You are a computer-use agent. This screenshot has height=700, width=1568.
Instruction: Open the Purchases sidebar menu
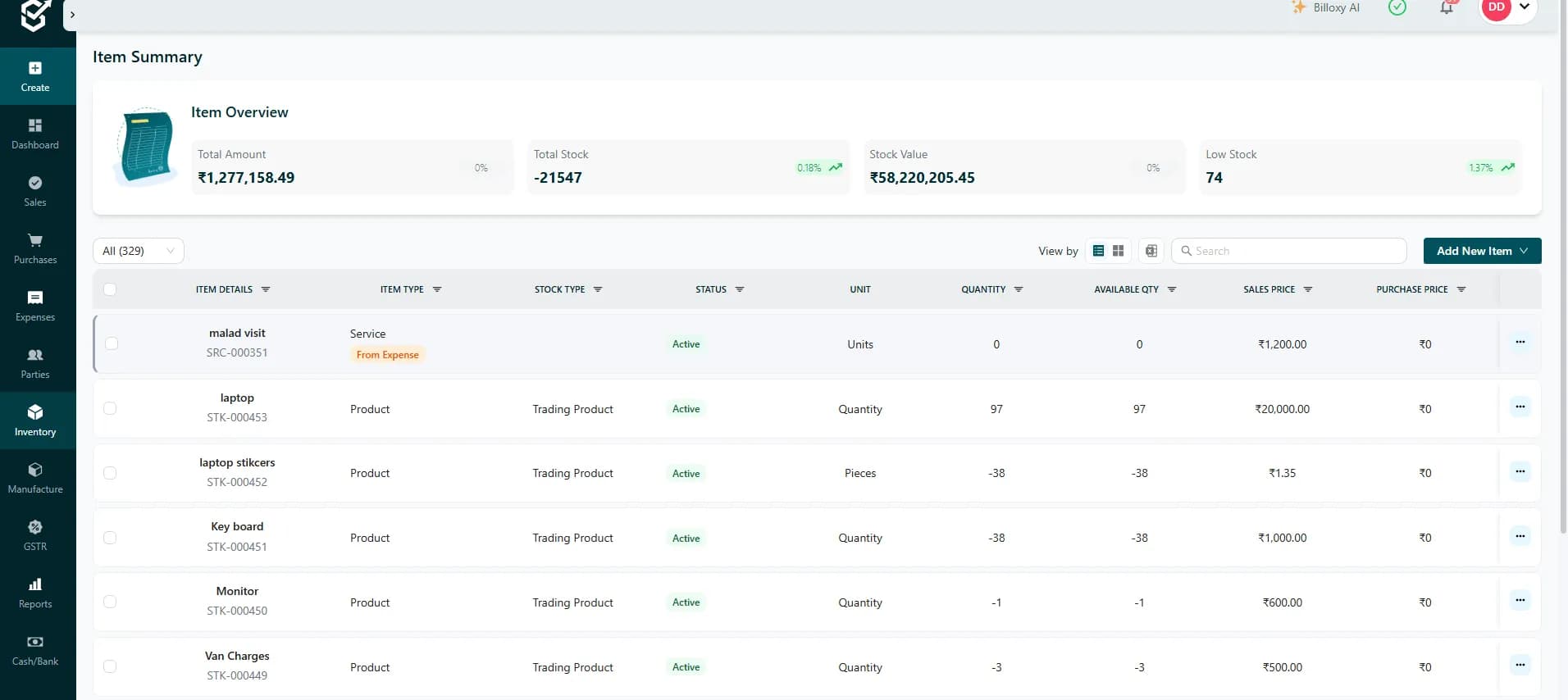click(x=35, y=248)
